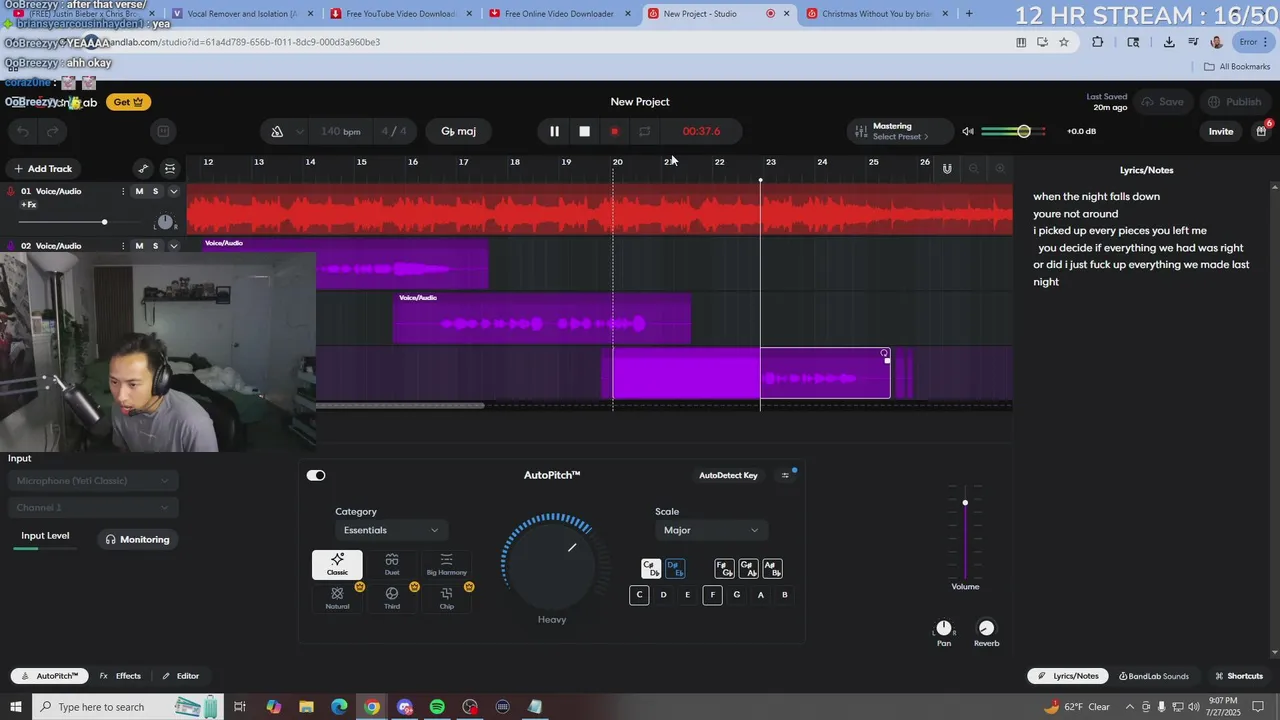Image resolution: width=1280 pixels, height=720 pixels.
Task: Select the Duet AutoPitch preset
Action: [392, 565]
